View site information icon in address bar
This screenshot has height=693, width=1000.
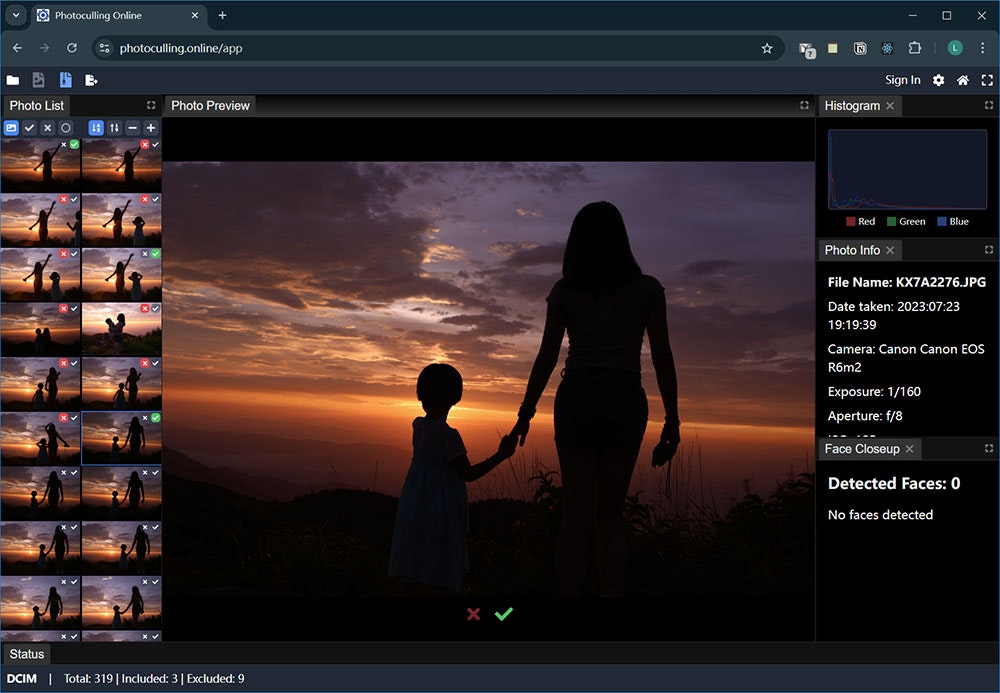(105, 48)
